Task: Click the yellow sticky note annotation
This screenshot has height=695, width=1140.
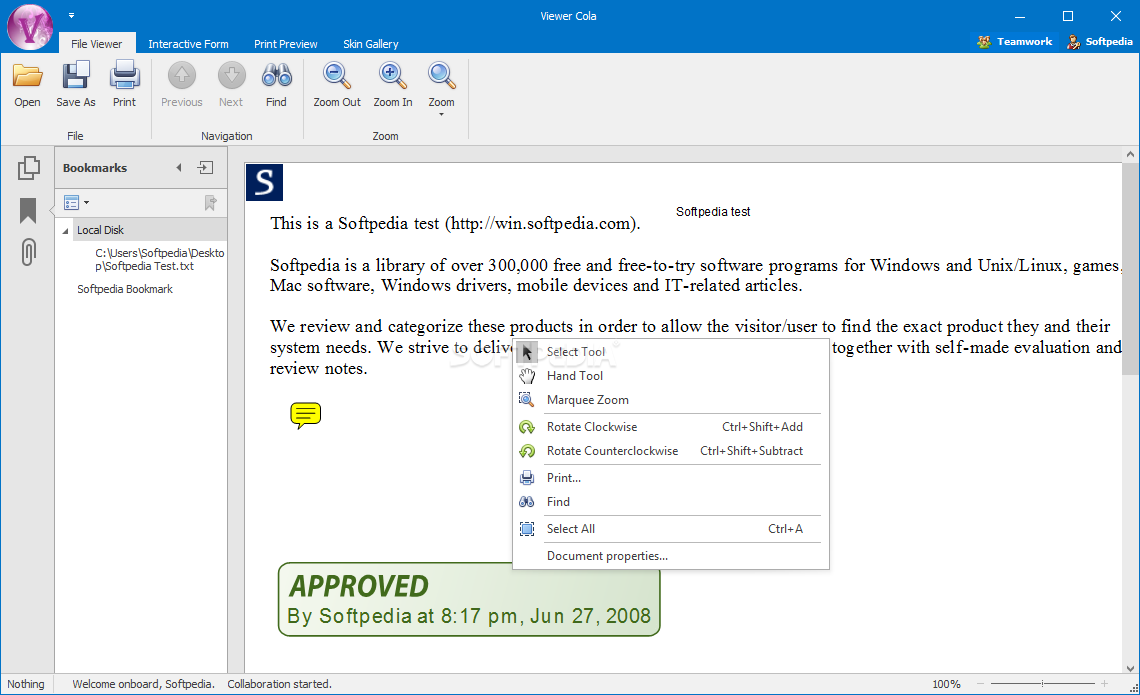Action: click(305, 415)
